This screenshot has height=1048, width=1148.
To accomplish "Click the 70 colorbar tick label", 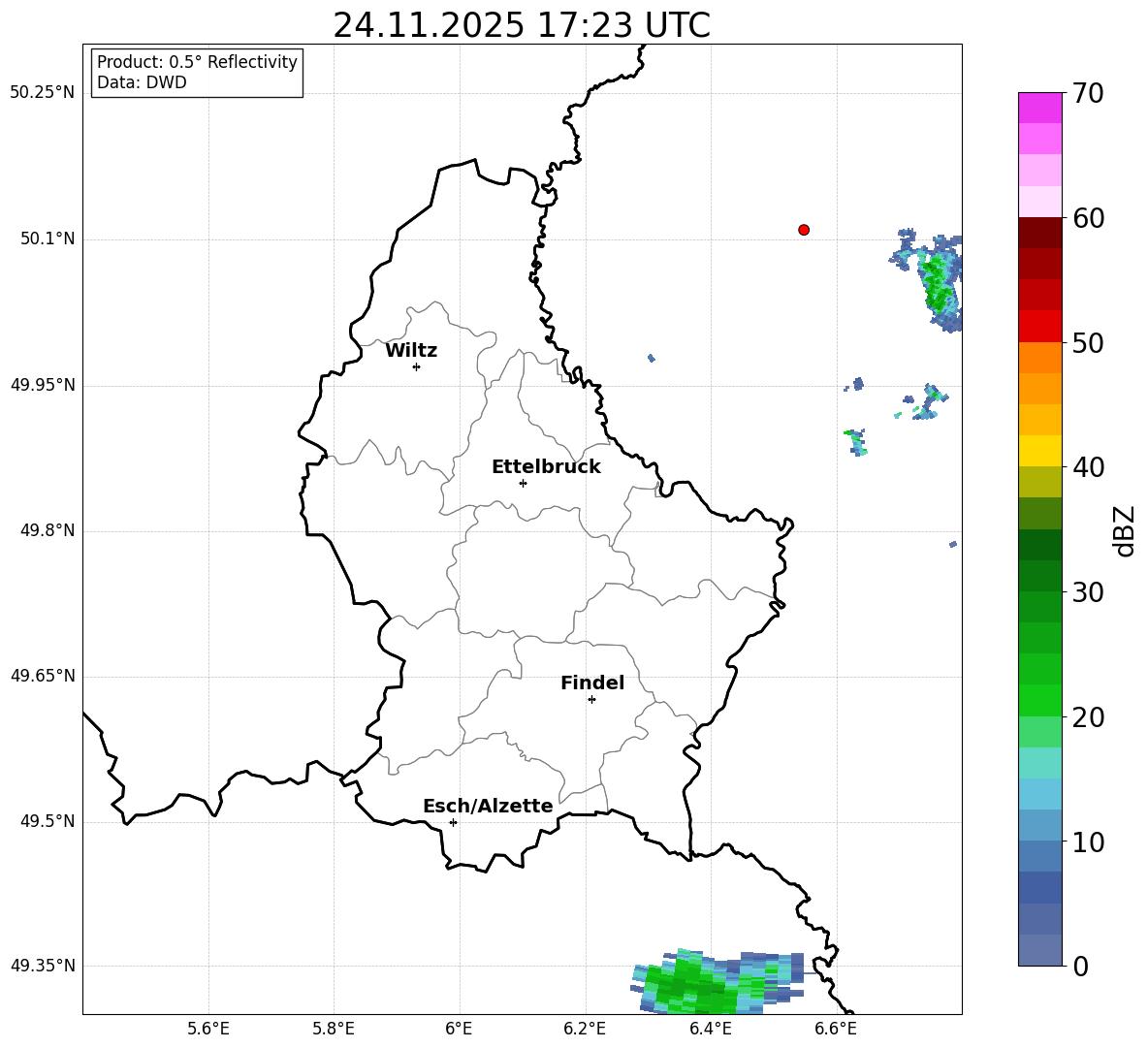I will [1088, 94].
